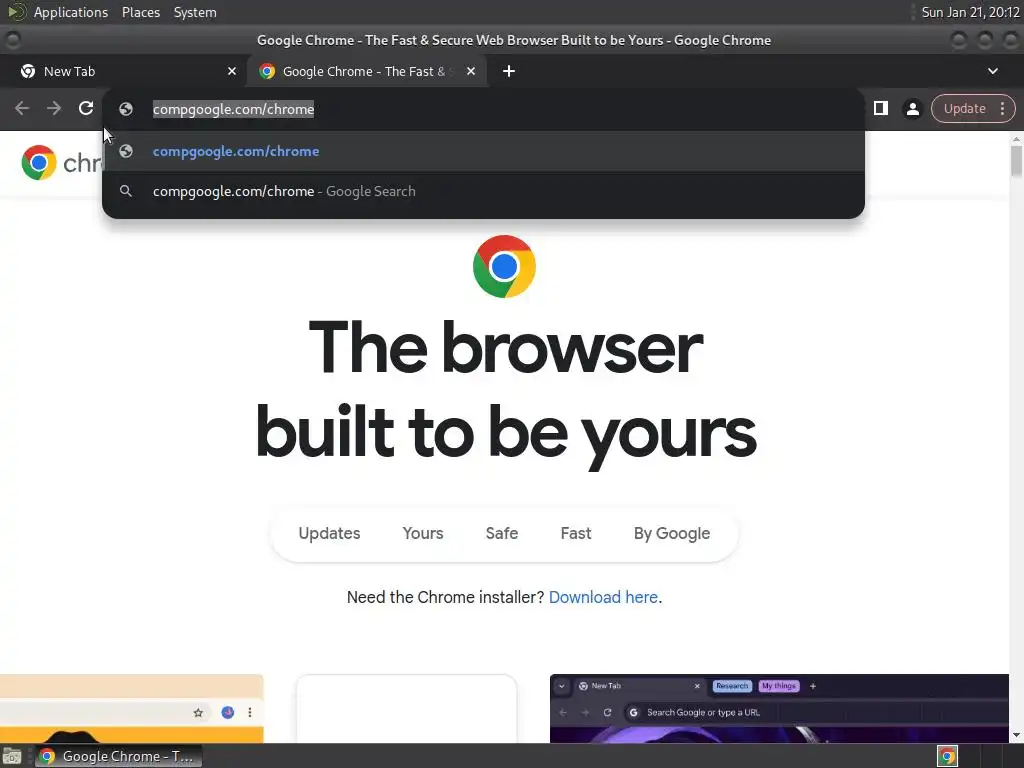This screenshot has height=768, width=1024.
Task: Click the browser forward arrow
Action: tap(54, 108)
